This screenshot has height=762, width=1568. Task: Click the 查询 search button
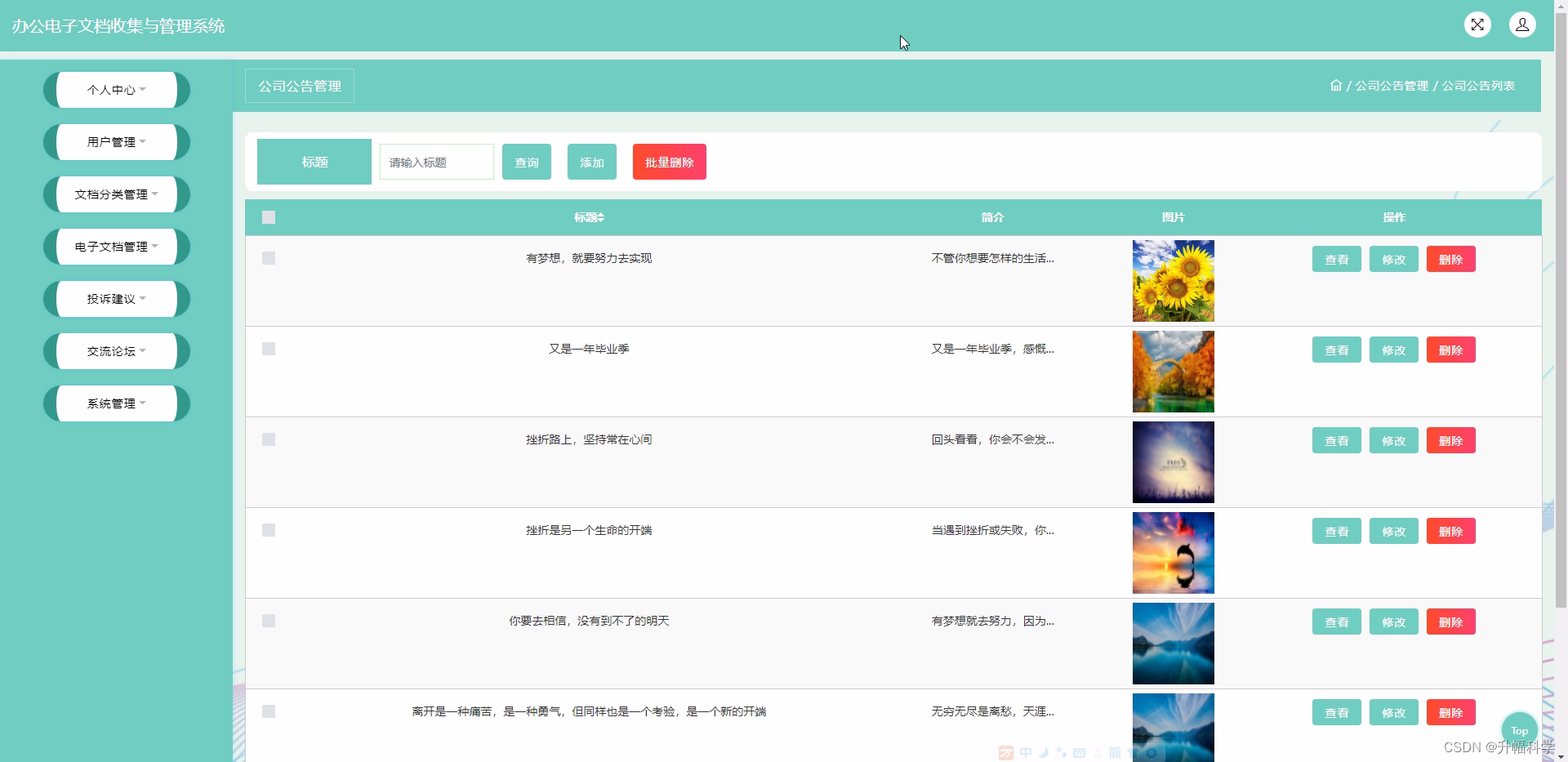[526, 162]
